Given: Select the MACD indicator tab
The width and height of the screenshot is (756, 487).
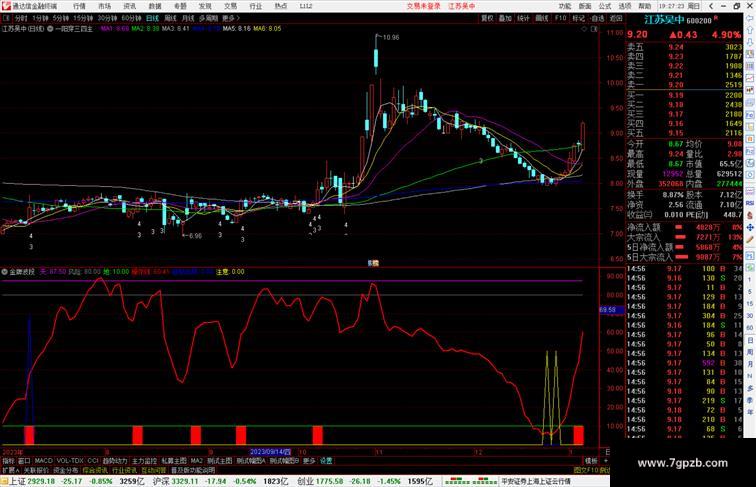Looking at the screenshot, I should point(43,461).
